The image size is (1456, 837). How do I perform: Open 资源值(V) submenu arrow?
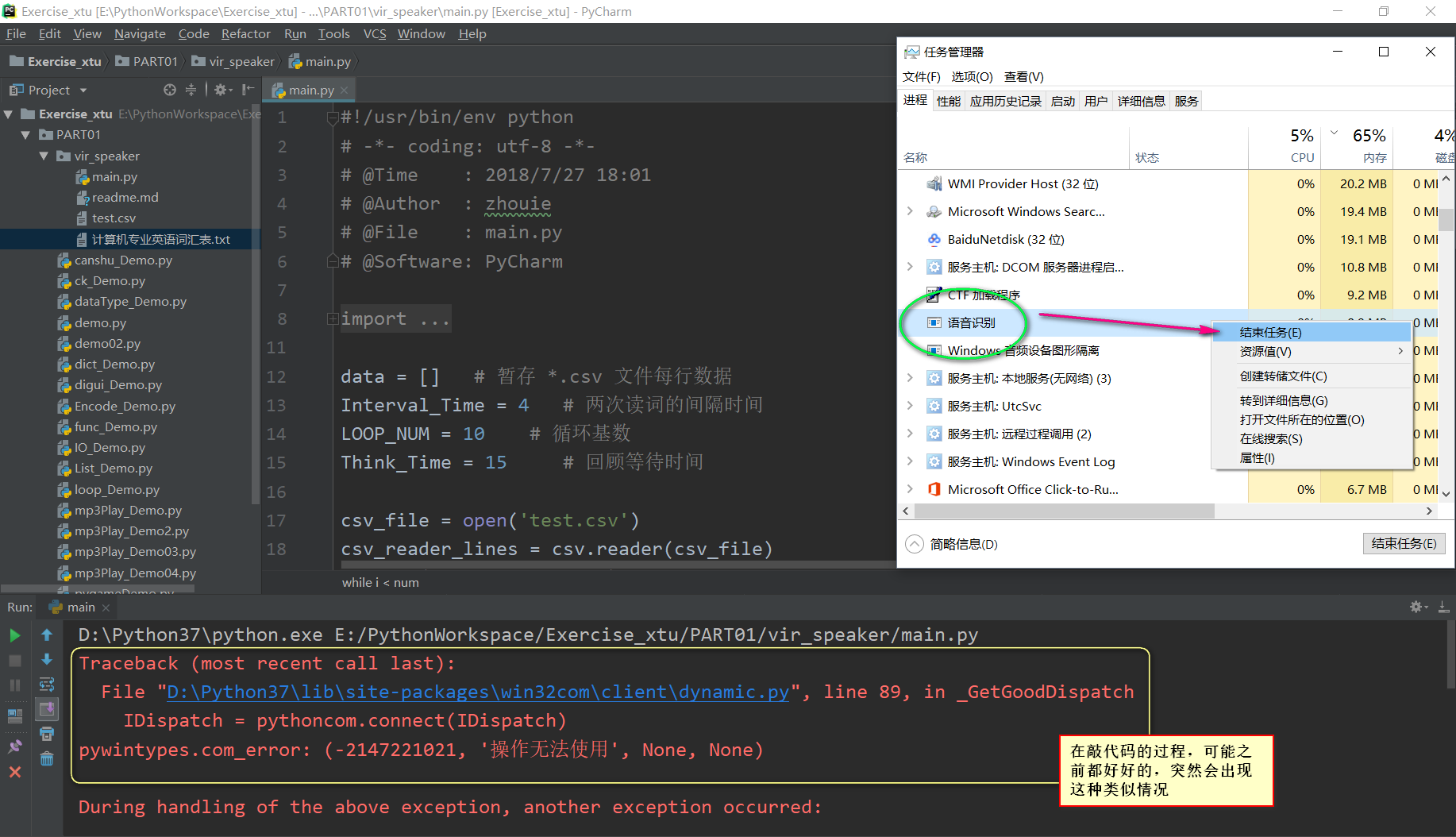[x=1400, y=351]
